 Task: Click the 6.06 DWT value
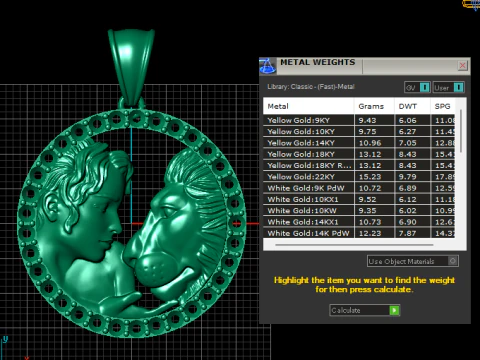point(408,120)
